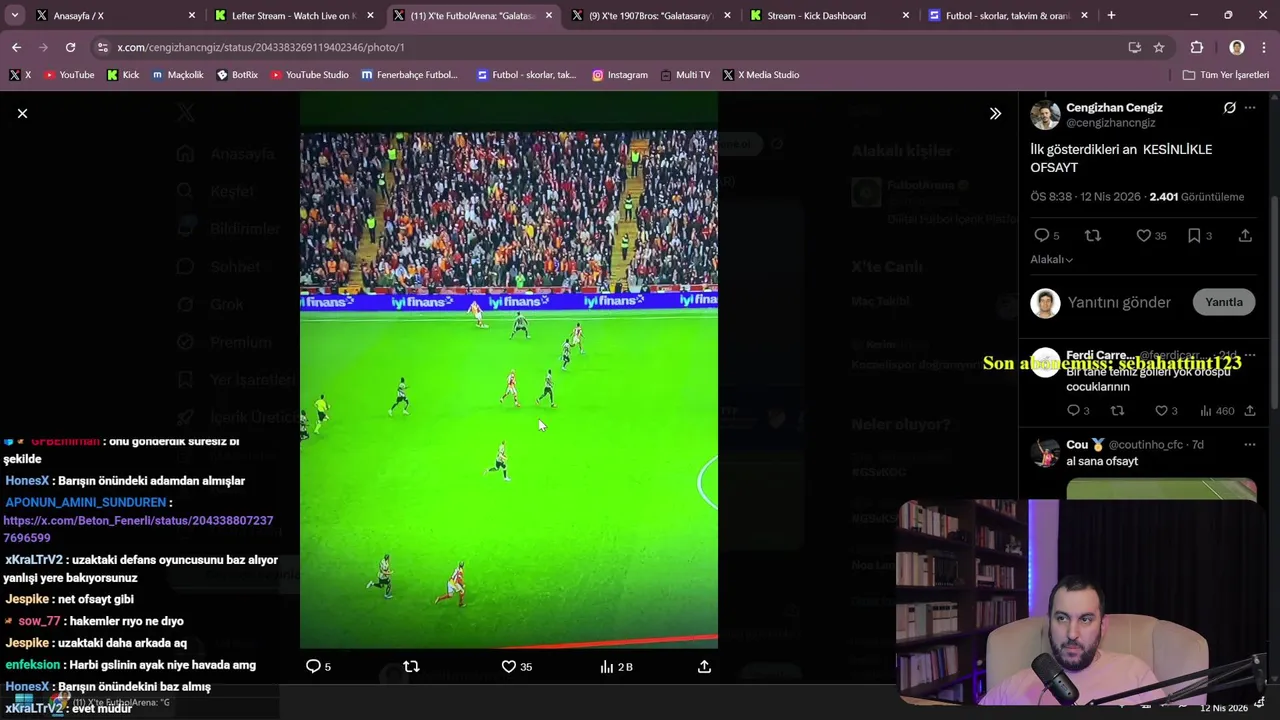Viewport: 1280px width, 720px height.
Task: Open more options for Cengizhan Cengiz's tweet
Action: [1250, 108]
